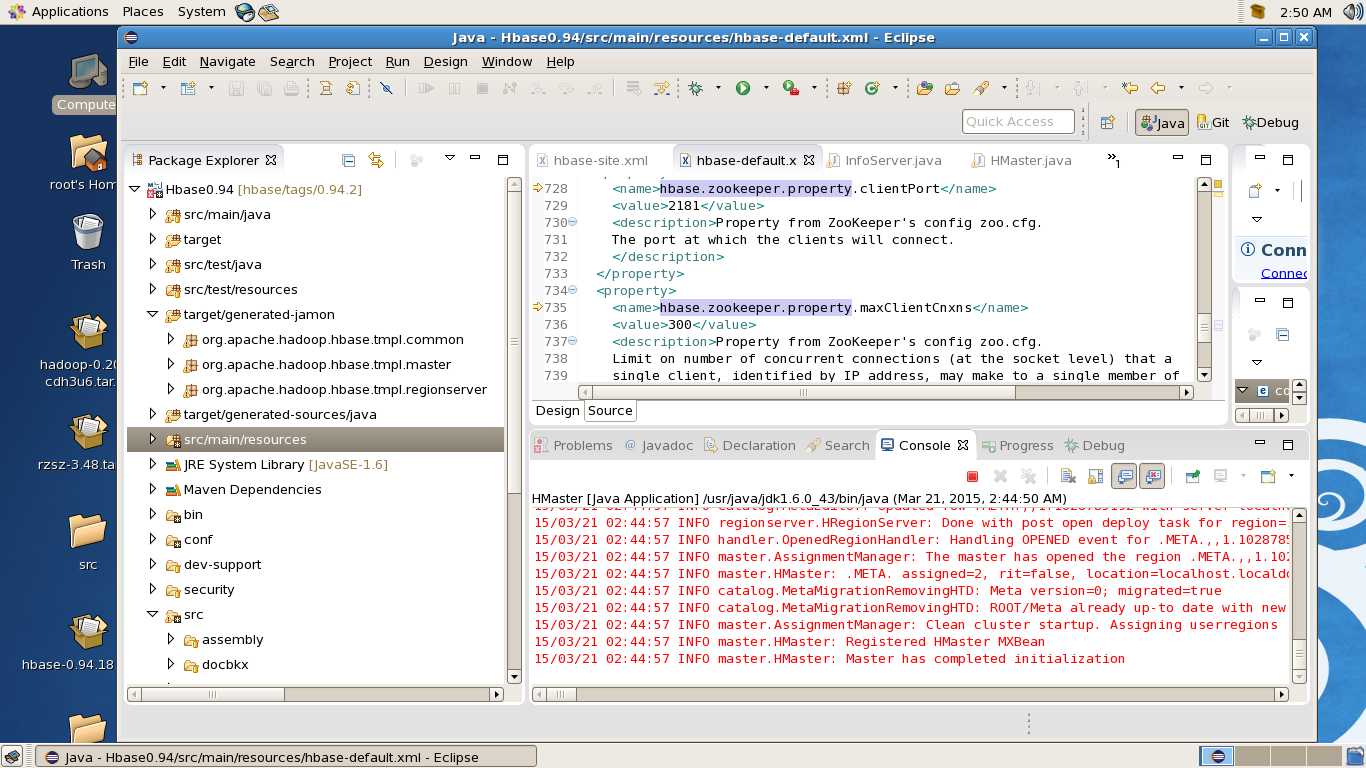The width and height of the screenshot is (1366, 768).
Task: Open the Navigate menu
Action: pos(227,61)
